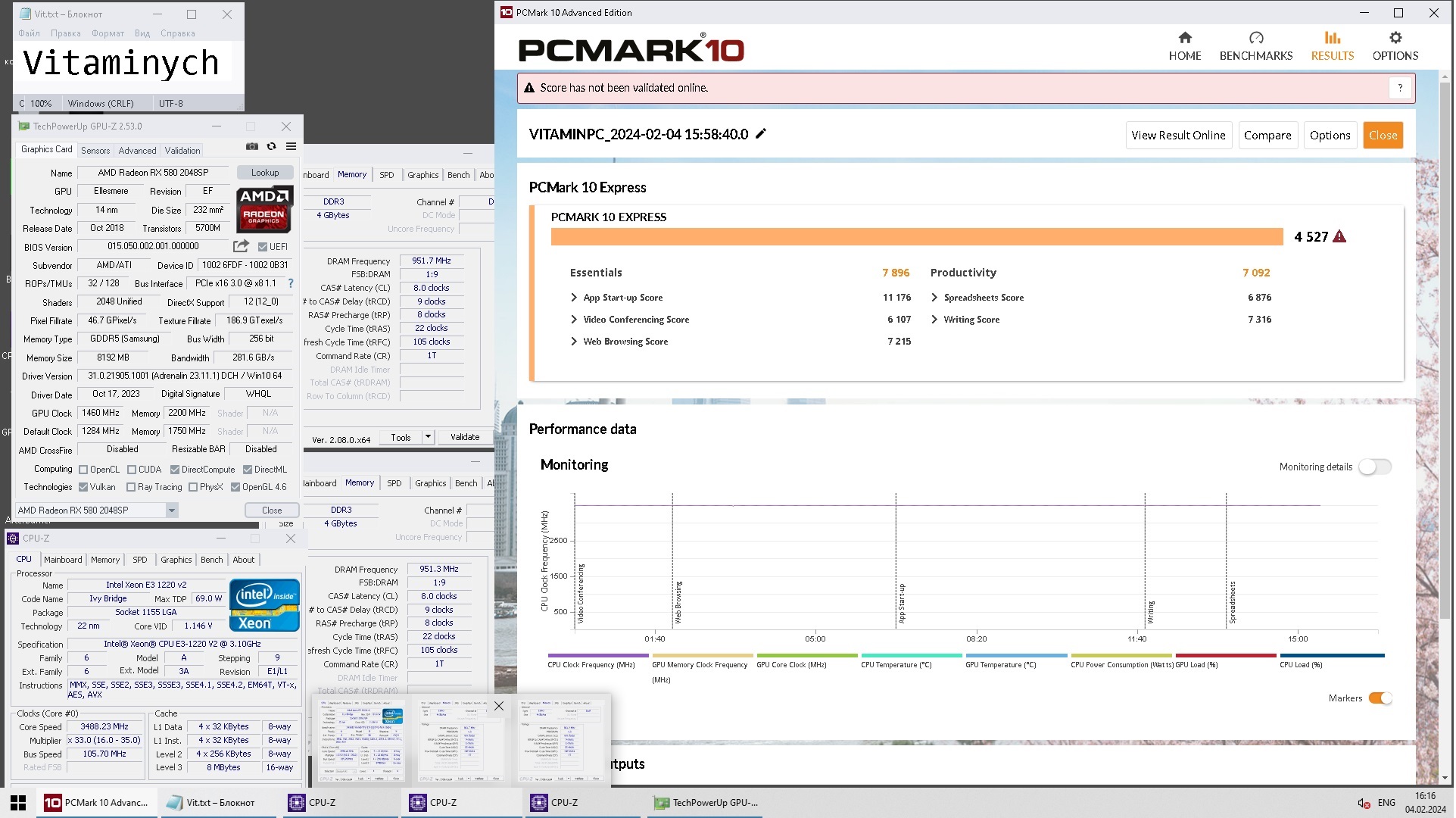Viewport: 1456px width, 818px height.
Task: Click CPU Clock Frequency legend swatch
Action: point(599,656)
